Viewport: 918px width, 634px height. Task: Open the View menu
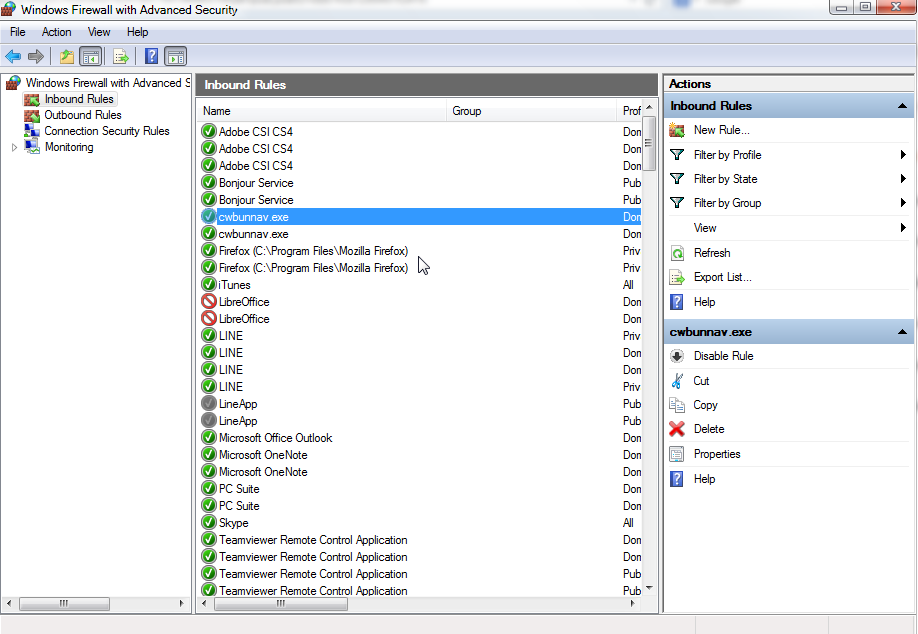[98, 31]
